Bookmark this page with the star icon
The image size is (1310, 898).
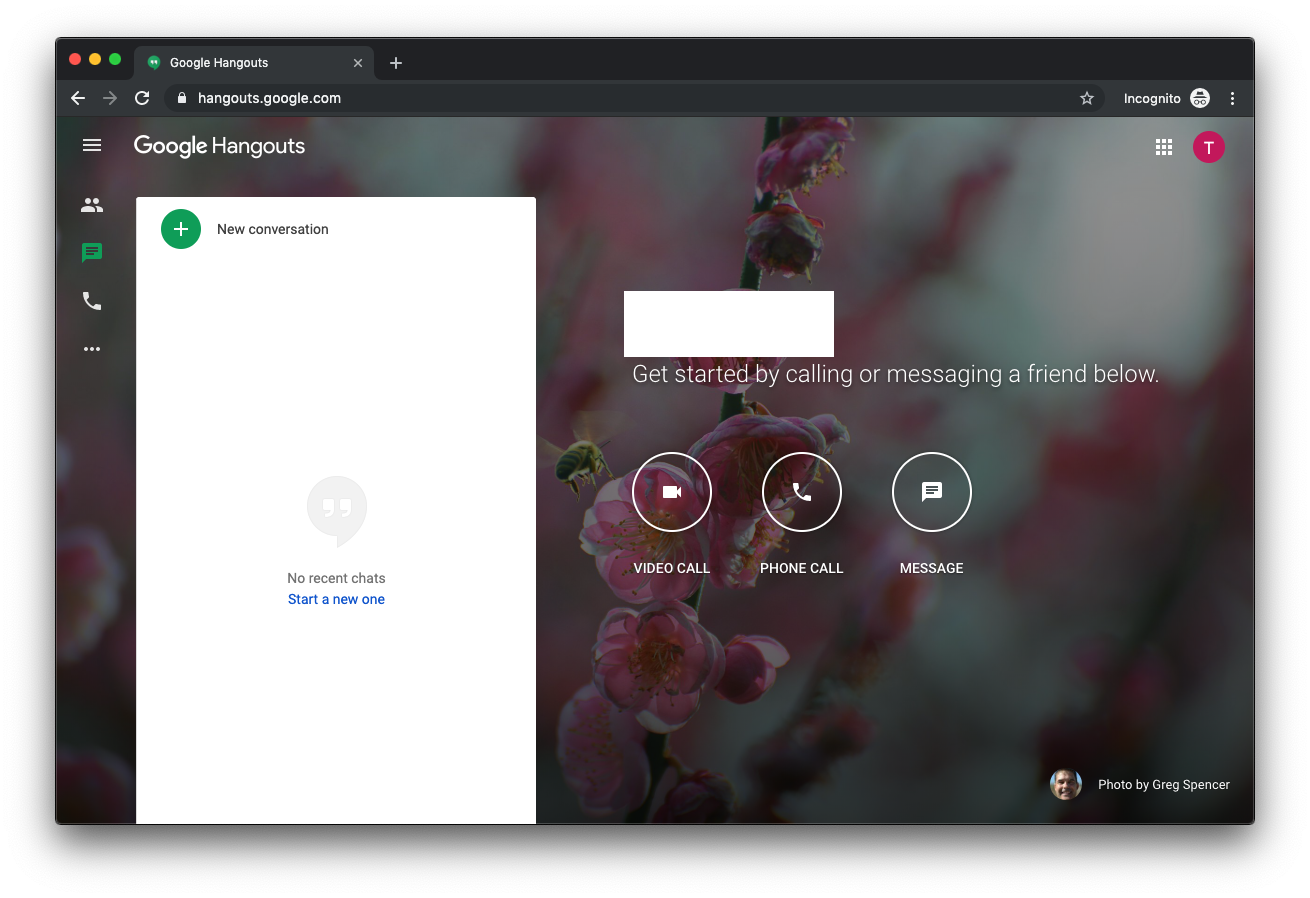click(1087, 98)
